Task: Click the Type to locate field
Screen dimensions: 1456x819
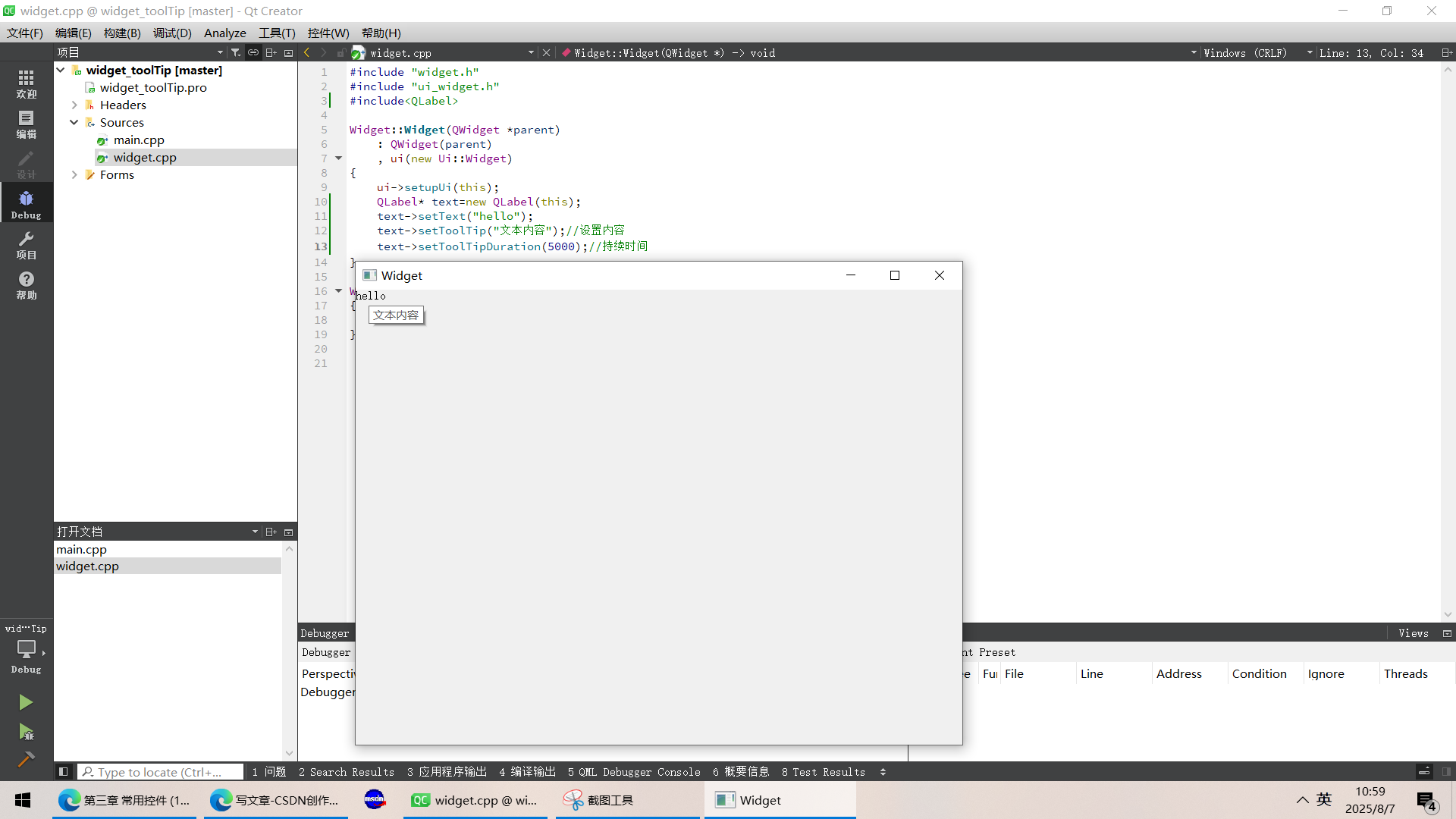Action: (161, 772)
